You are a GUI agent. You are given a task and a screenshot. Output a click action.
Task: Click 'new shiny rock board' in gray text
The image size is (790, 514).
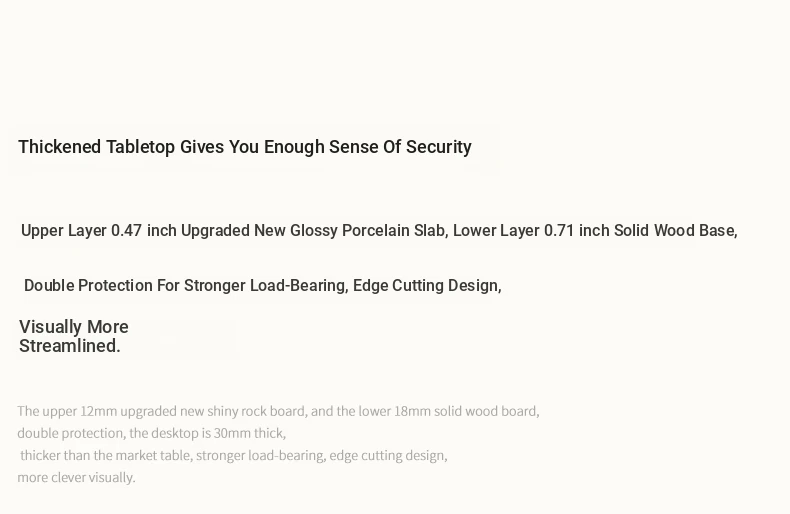pyautogui.click(x=242, y=411)
